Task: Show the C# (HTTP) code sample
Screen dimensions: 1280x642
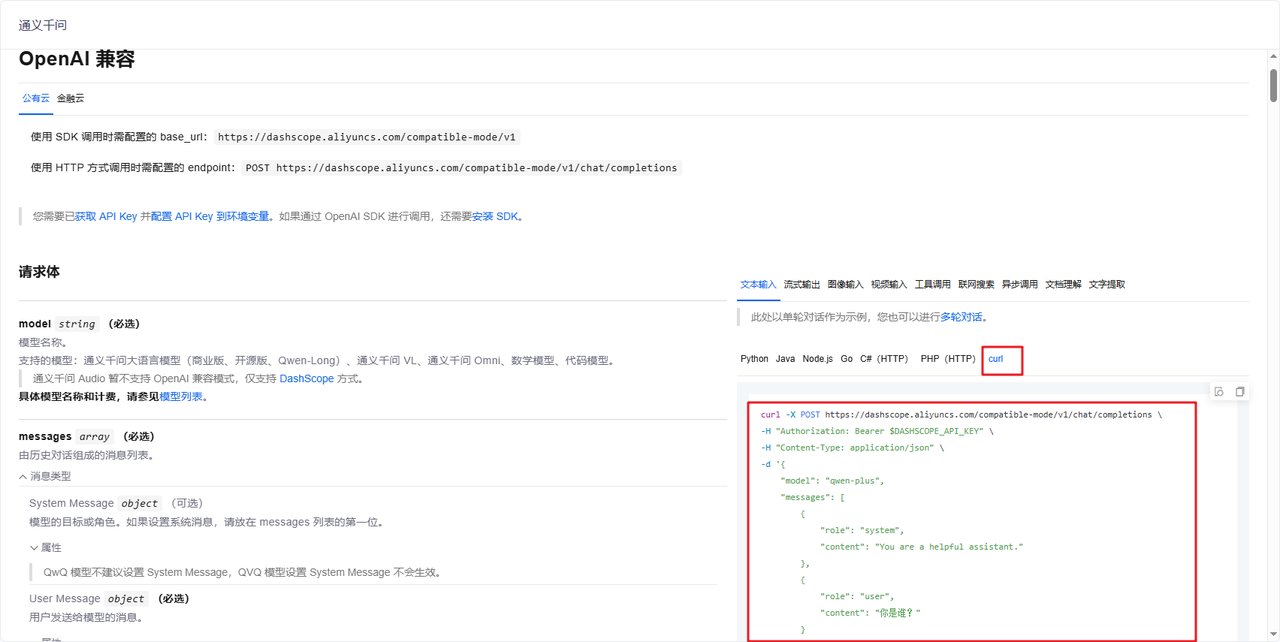Action: coord(884,359)
